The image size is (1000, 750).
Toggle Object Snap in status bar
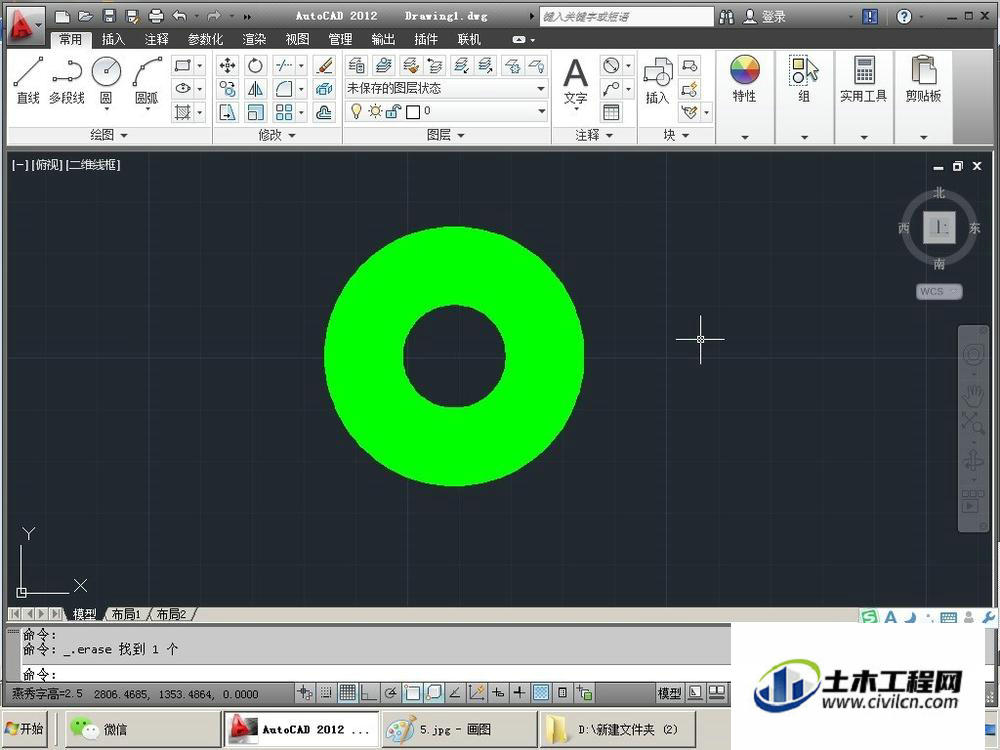click(412, 693)
